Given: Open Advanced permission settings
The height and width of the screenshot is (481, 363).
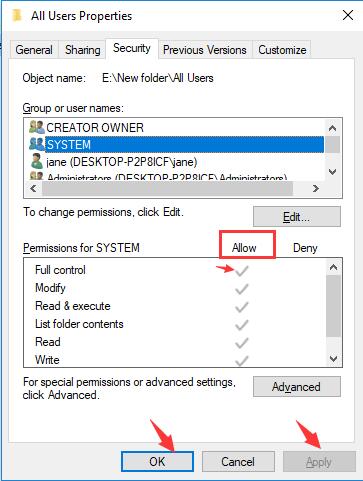Looking at the screenshot, I should pos(297,387).
